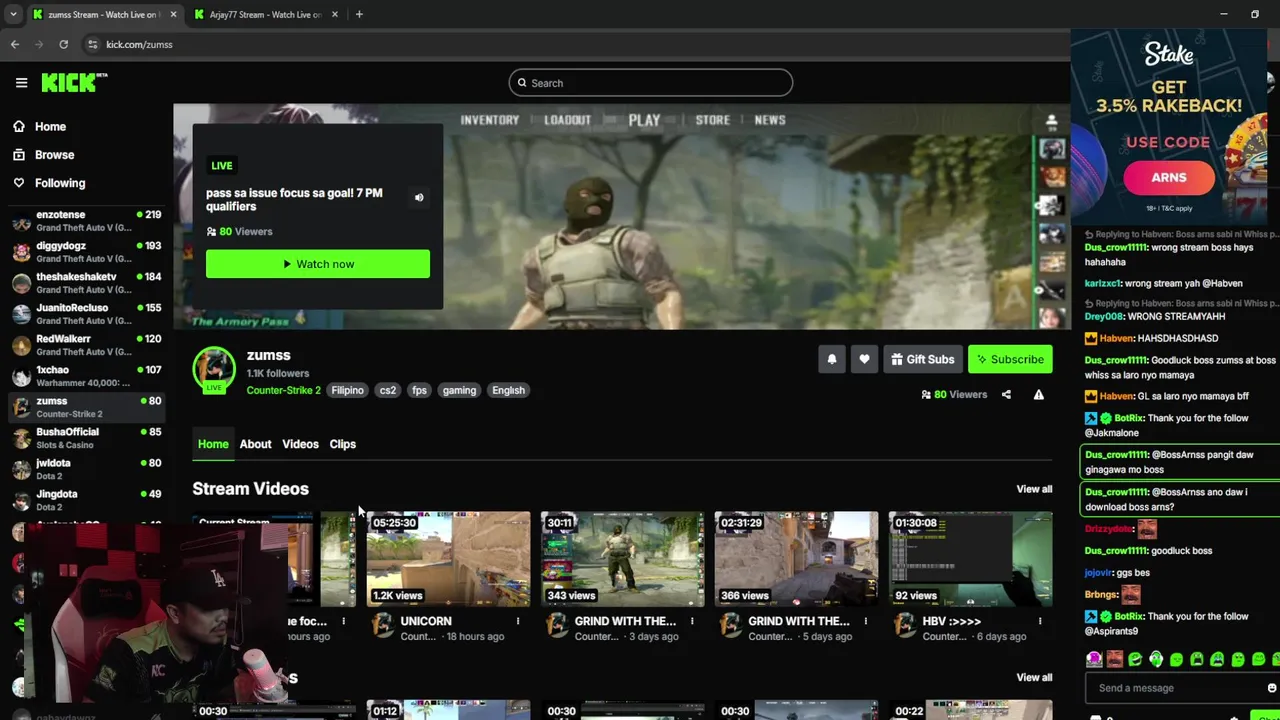
Task: Mute the stream preview sound
Action: click(x=419, y=198)
